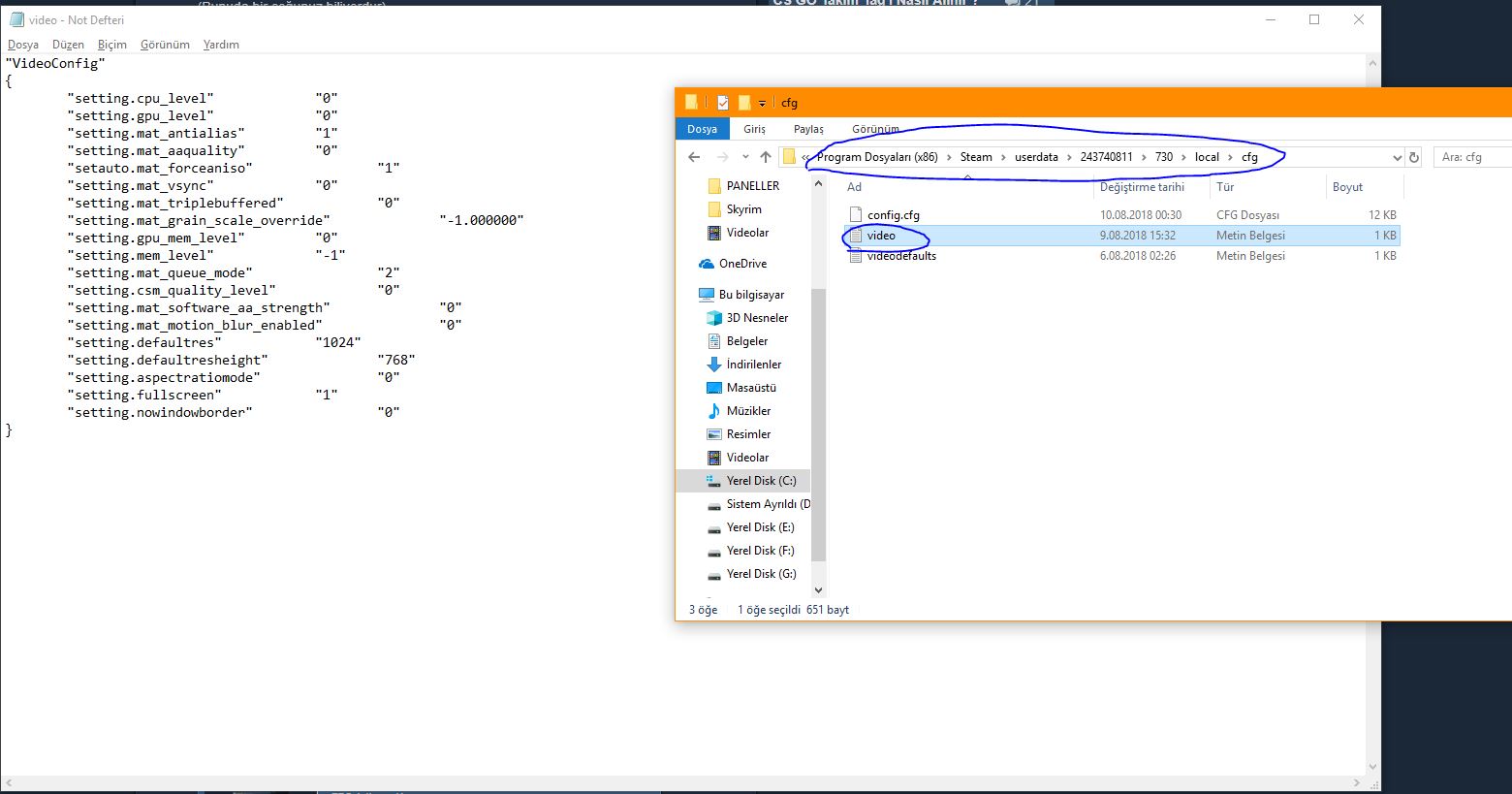Image resolution: width=1512 pixels, height=794 pixels.
Task: Open the Biçim menu in Not Defteri
Action: [x=112, y=45]
